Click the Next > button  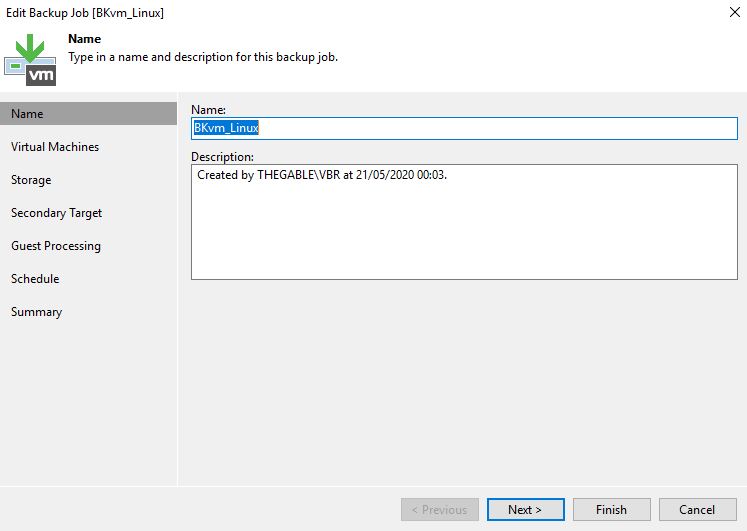click(x=525, y=510)
